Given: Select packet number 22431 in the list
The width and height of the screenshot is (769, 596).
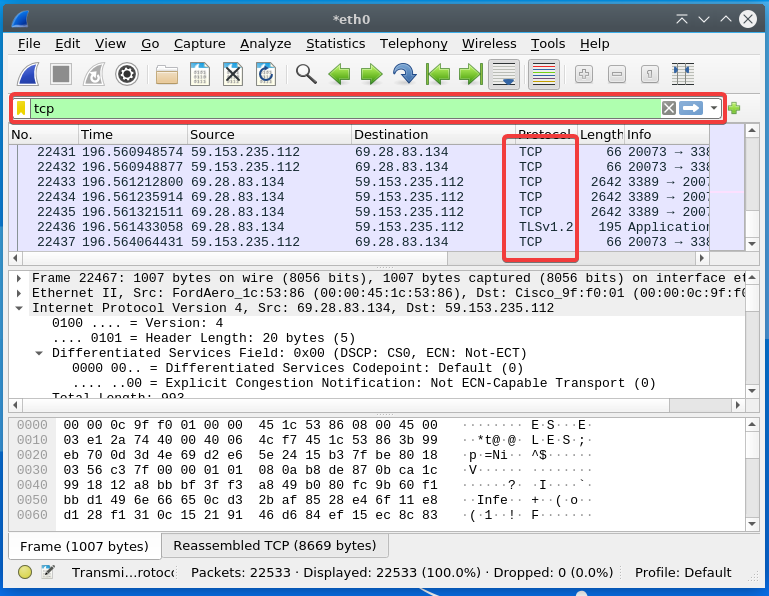Looking at the screenshot, I should pos(359,152).
